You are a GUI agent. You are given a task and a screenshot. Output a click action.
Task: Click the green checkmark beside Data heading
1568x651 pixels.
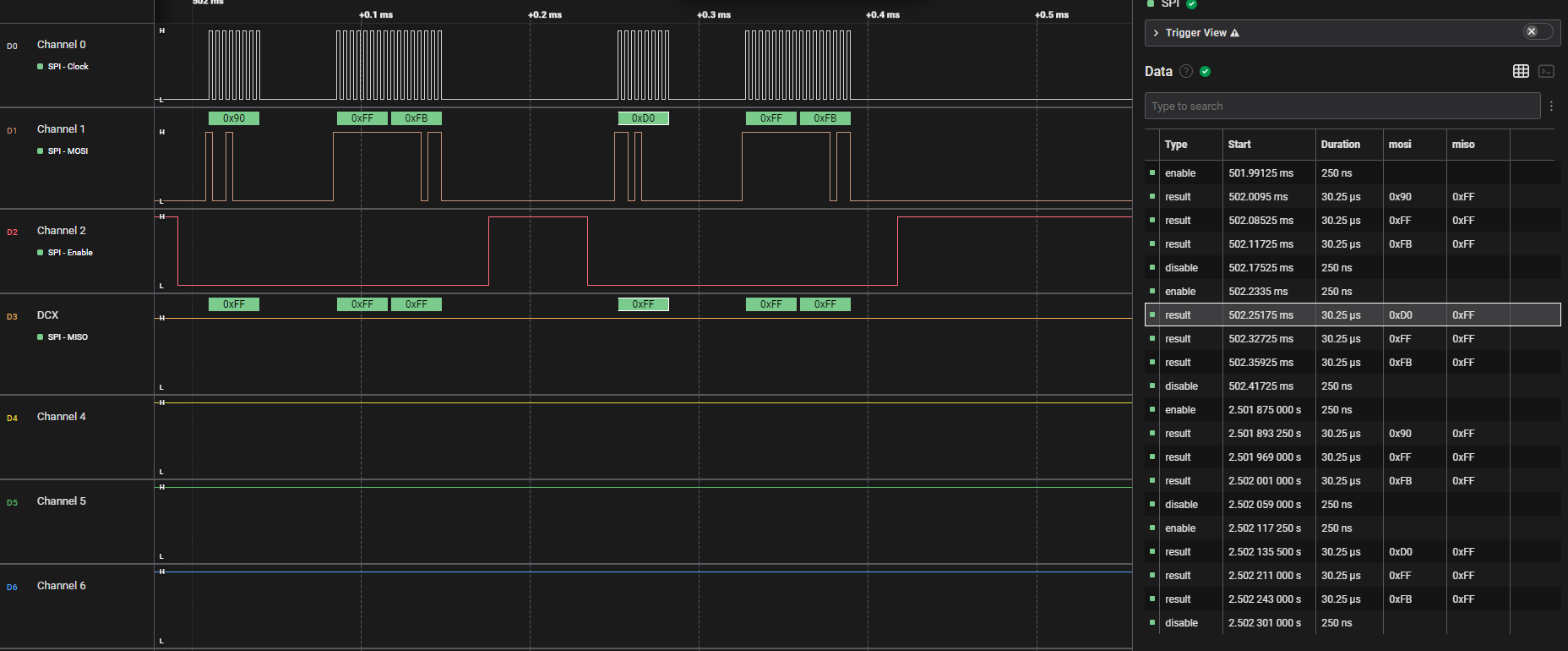1206,71
